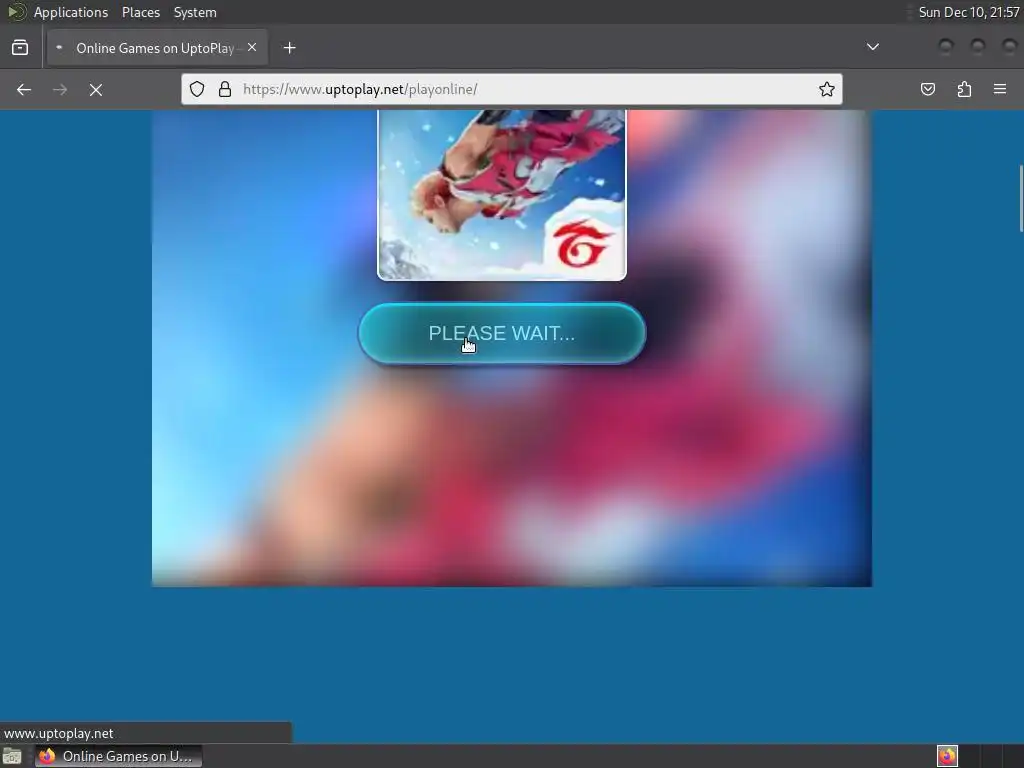Click the distro logo icon in top panel

(x=15, y=12)
